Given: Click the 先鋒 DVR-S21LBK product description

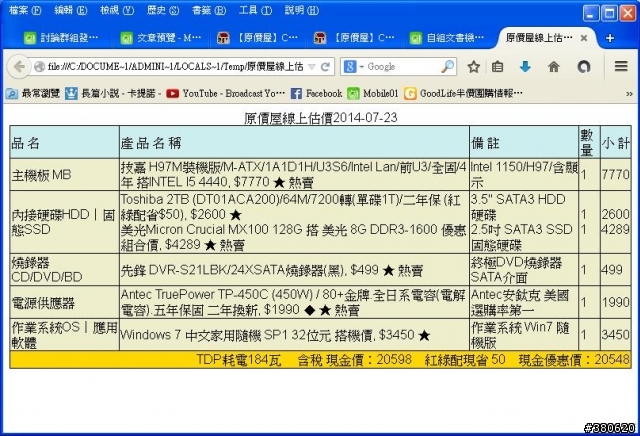Looking at the screenshot, I should pyautogui.click(x=272, y=270).
